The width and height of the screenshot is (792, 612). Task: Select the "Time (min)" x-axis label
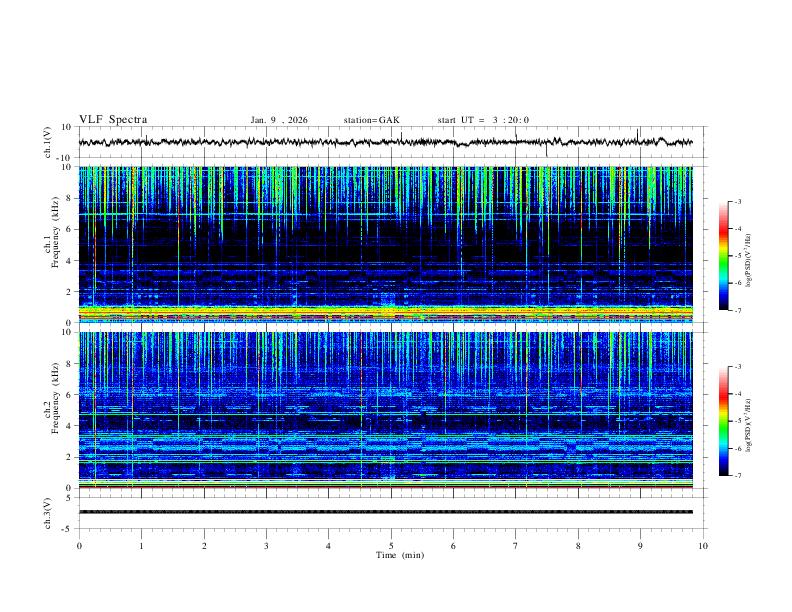click(400, 555)
